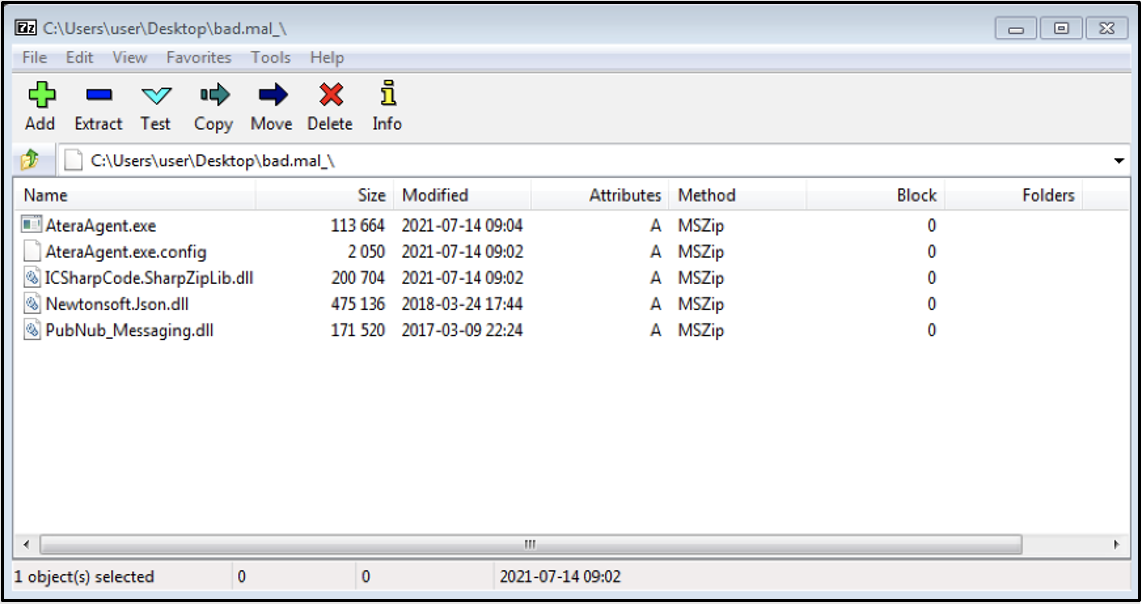
Task: Close the 7-Zip window
Action: [x=1107, y=28]
